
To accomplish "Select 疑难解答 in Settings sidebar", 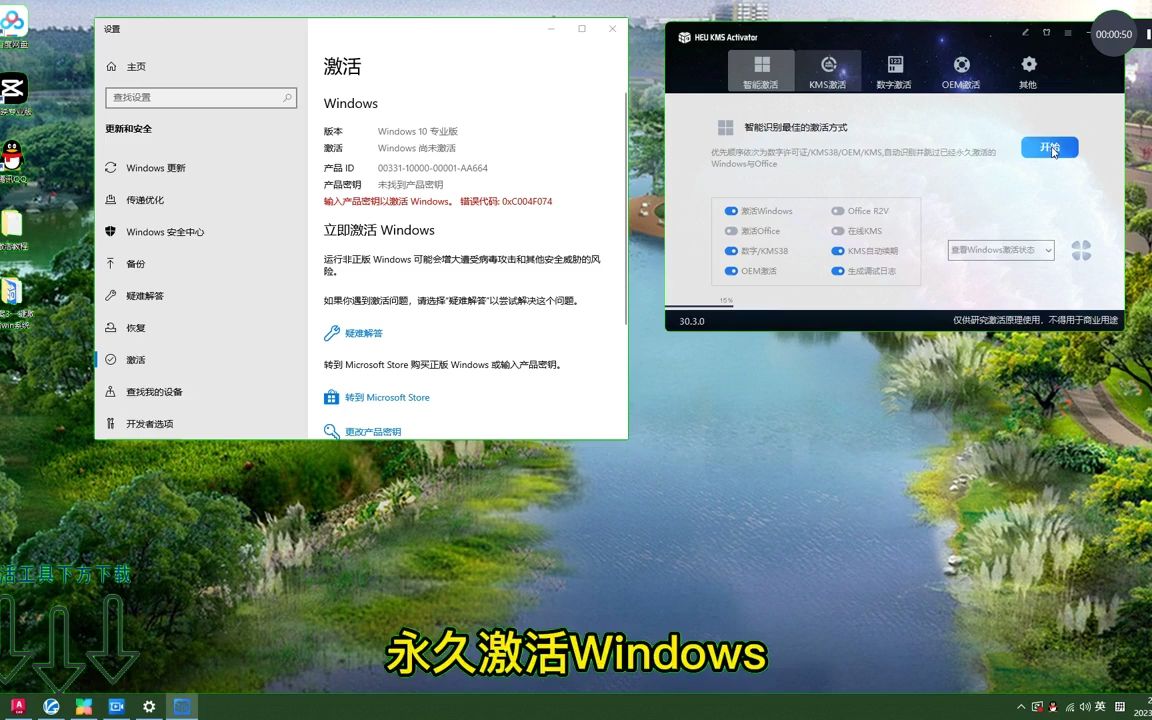I will (201, 295).
